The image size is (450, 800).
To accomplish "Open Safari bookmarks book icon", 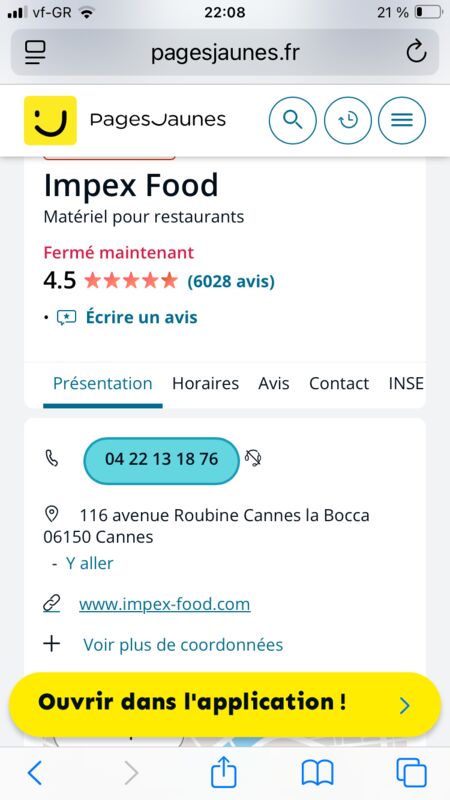I will pos(317,773).
